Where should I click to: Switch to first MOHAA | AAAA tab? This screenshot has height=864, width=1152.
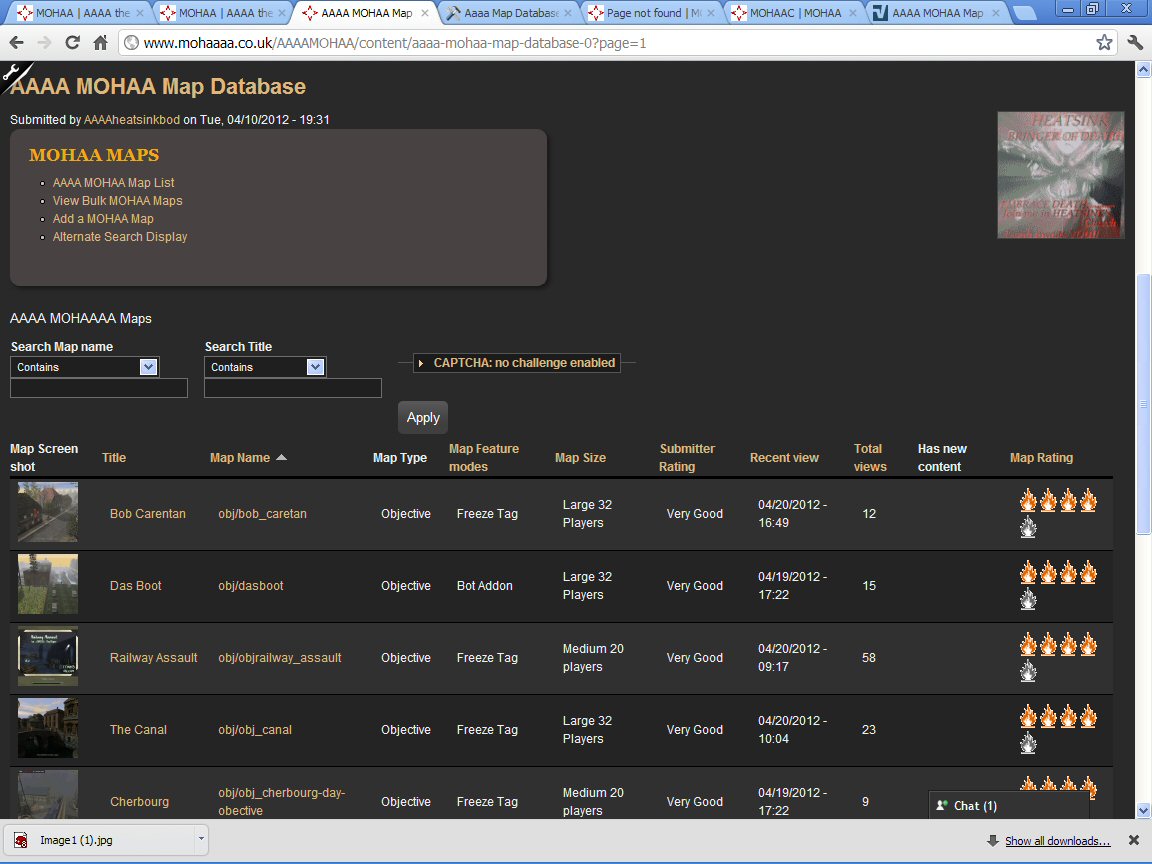pyautogui.click(x=81, y=12)
